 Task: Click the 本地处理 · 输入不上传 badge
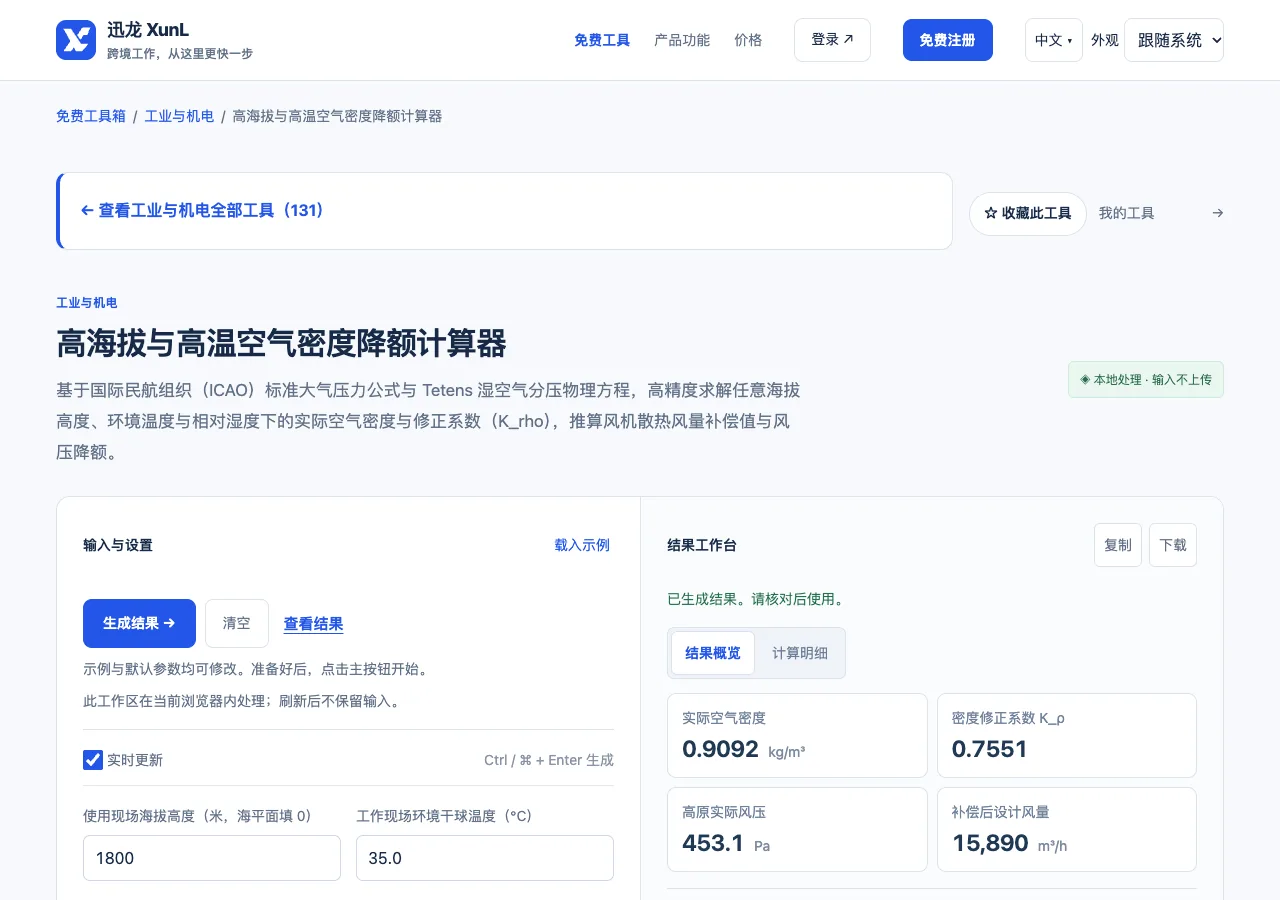[x=1146, y=380]
